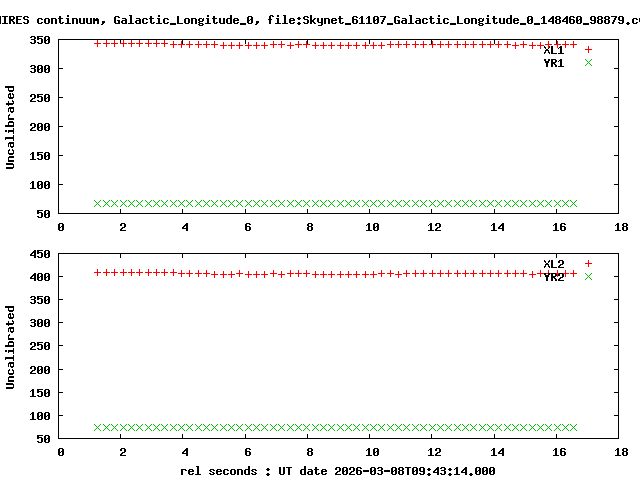The height and width of the screenshot is (480, 640).
Task: Select the leftmost green cross point in top plot
Action: pyautogui.click(x=97, y=203)
